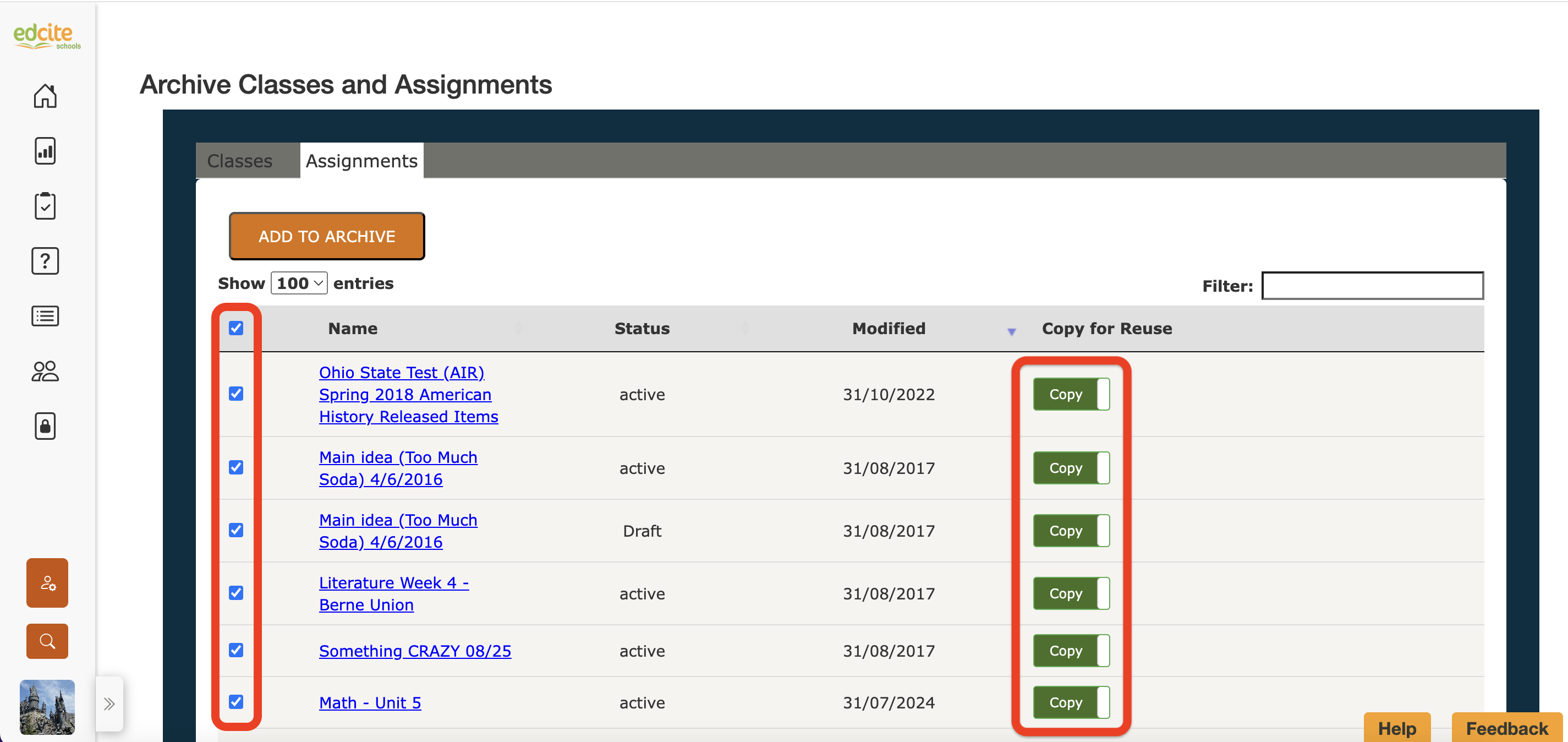Screen dimensions: 1568x742
Task: Open the orange user settings icon
Action: coord(47,583)
